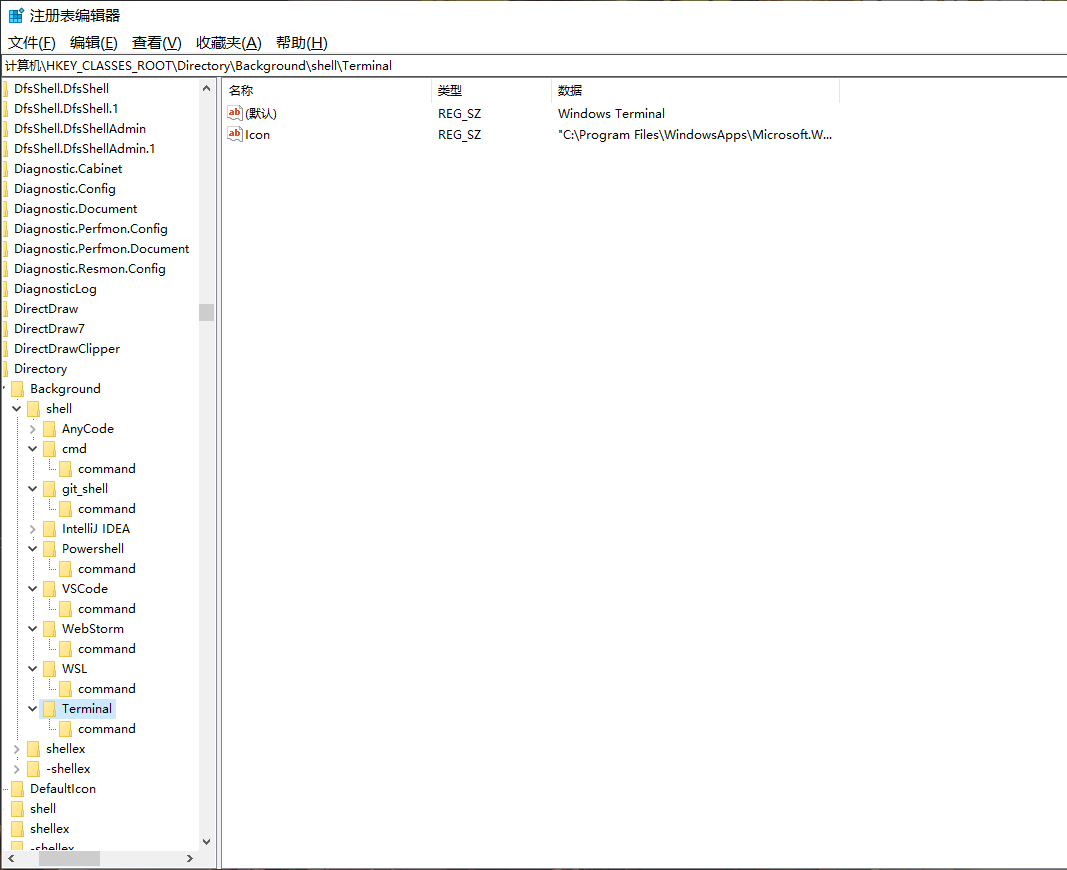This screenshot has width=1067, height=870.
Task: Click folder icon of command under WSL
Action: pos(65,689)
